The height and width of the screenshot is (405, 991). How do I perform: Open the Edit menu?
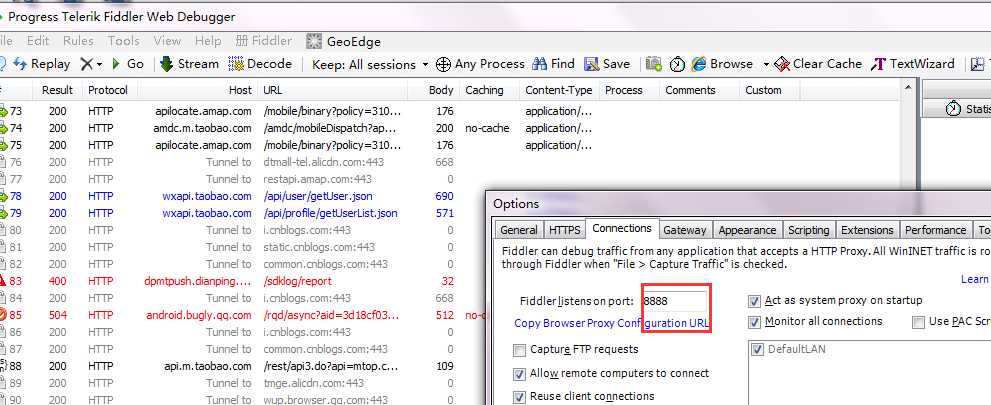tap(38, 41)
